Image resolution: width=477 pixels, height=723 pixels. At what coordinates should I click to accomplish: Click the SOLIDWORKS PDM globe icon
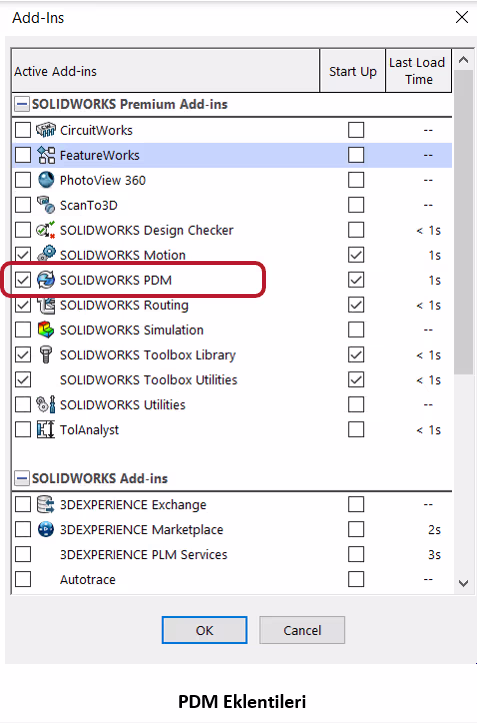pos(46,280)
